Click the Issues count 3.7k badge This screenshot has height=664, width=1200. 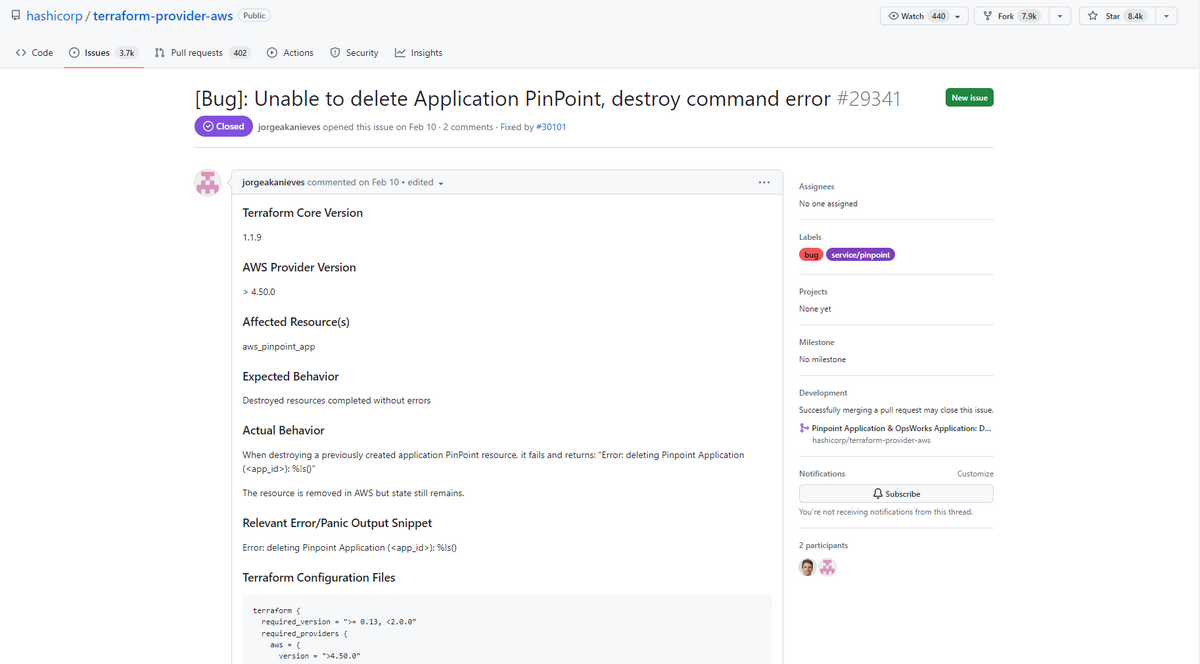tap(127, 53)
